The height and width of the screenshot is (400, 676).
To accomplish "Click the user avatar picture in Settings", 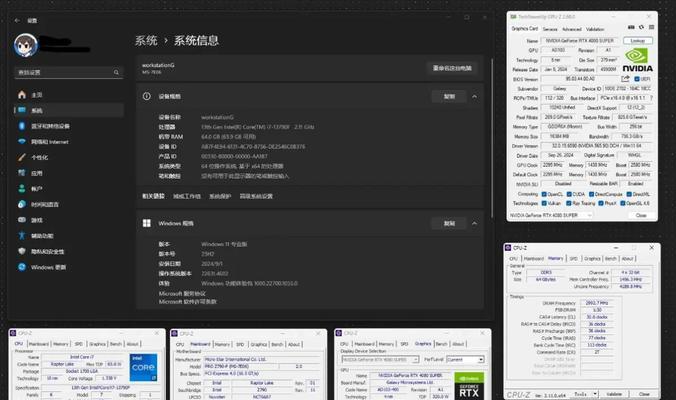I will pyautogui.click(x=25, y=45).
